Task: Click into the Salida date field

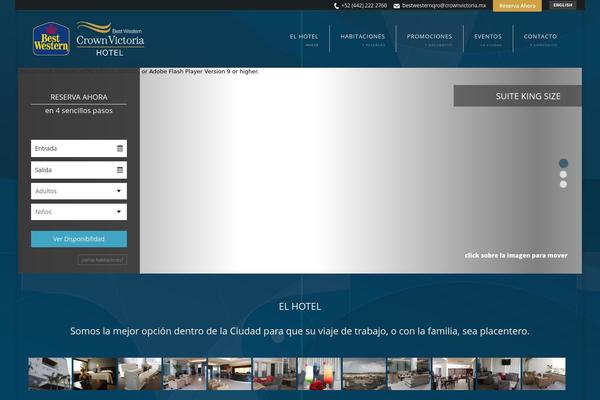Action: coord(79,170)
